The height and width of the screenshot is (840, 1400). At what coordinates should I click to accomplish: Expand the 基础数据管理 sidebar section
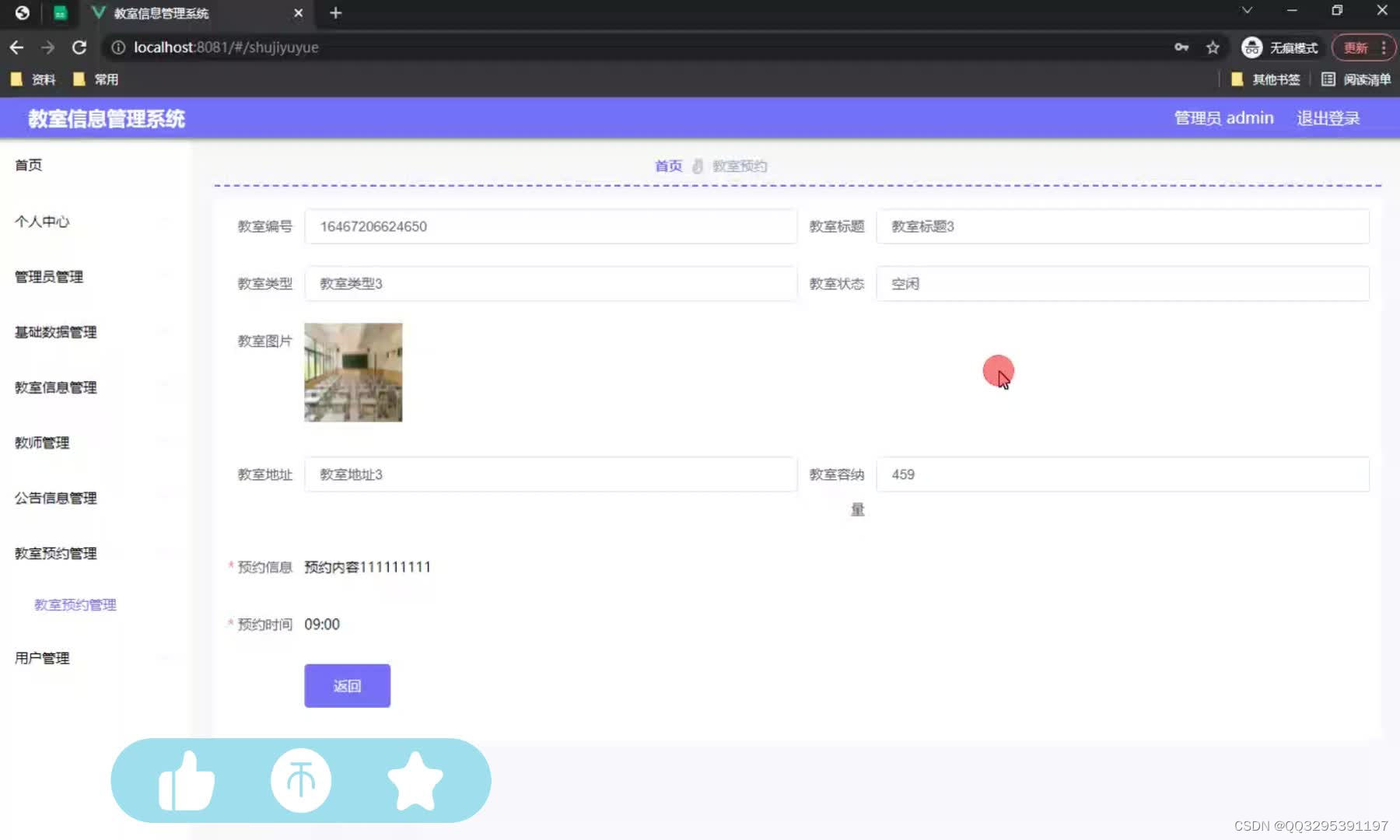point(54,332)
